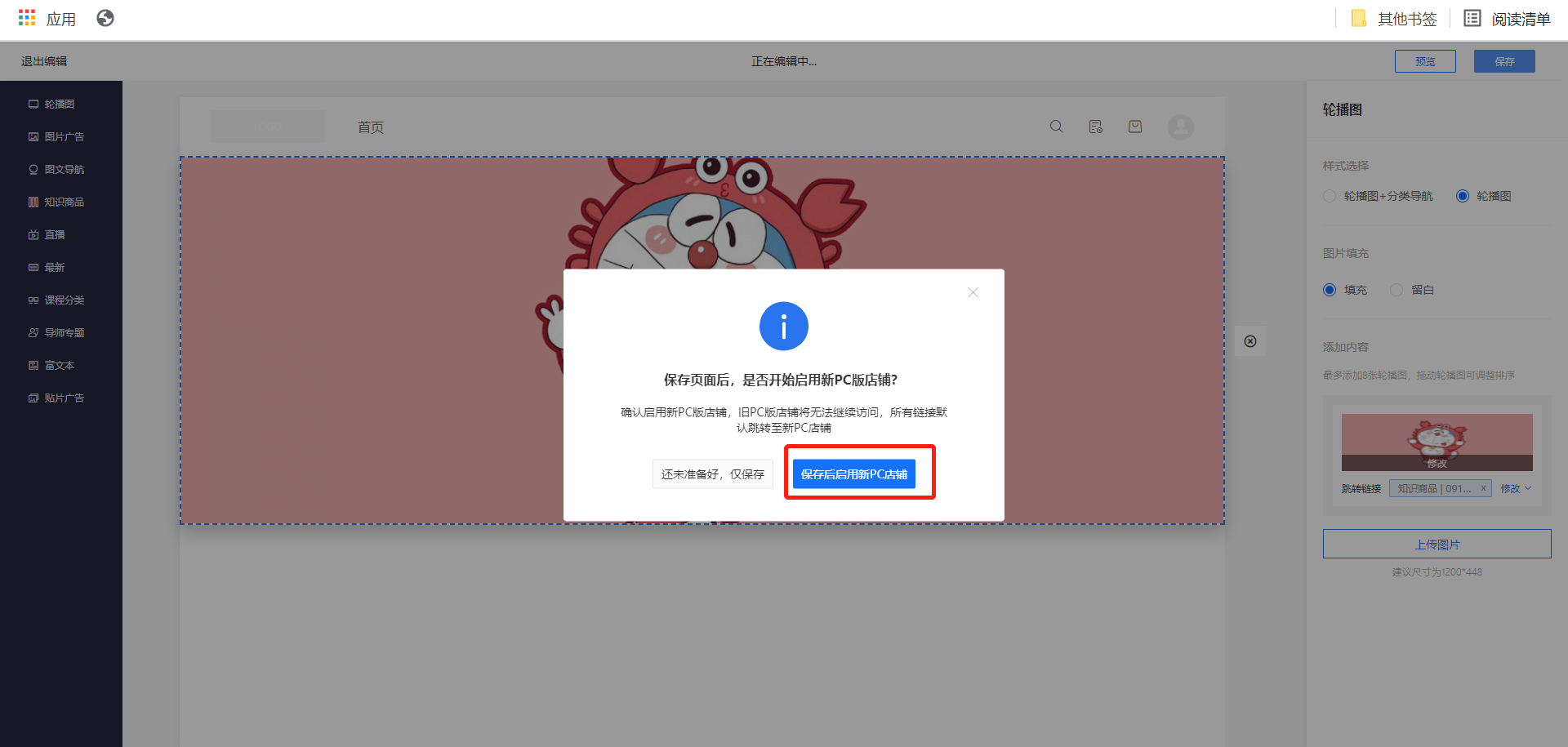Click the 预览 preview button
Image resolution: width=1568 pixels, height=747 pixels.
1425,61
